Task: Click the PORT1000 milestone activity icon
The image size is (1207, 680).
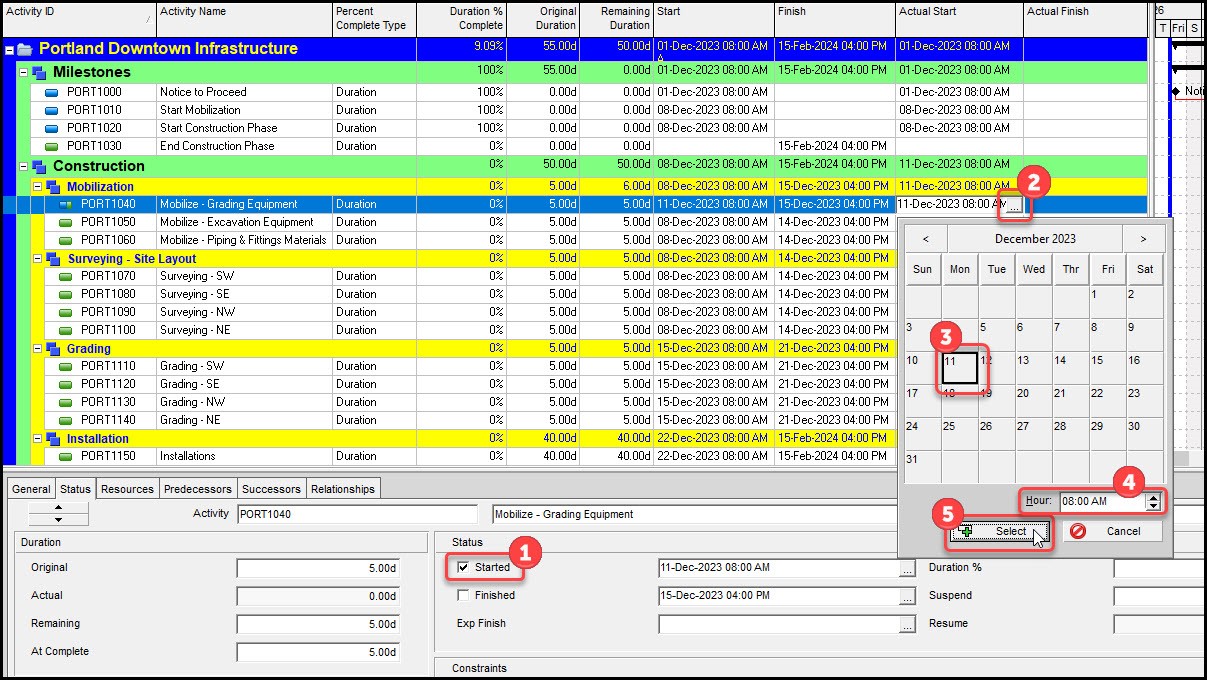Action: pyautogui.click(x=53, y=92)
